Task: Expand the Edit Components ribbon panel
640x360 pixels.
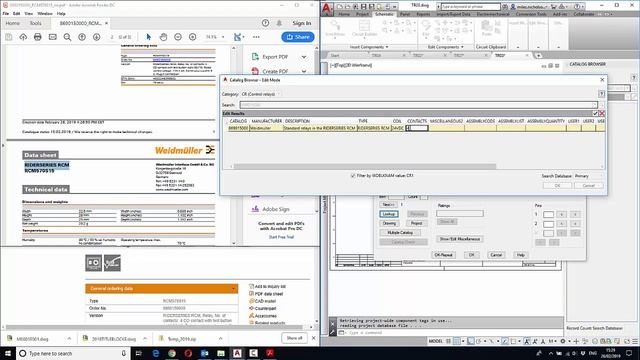Action: [x=446, y=47]
